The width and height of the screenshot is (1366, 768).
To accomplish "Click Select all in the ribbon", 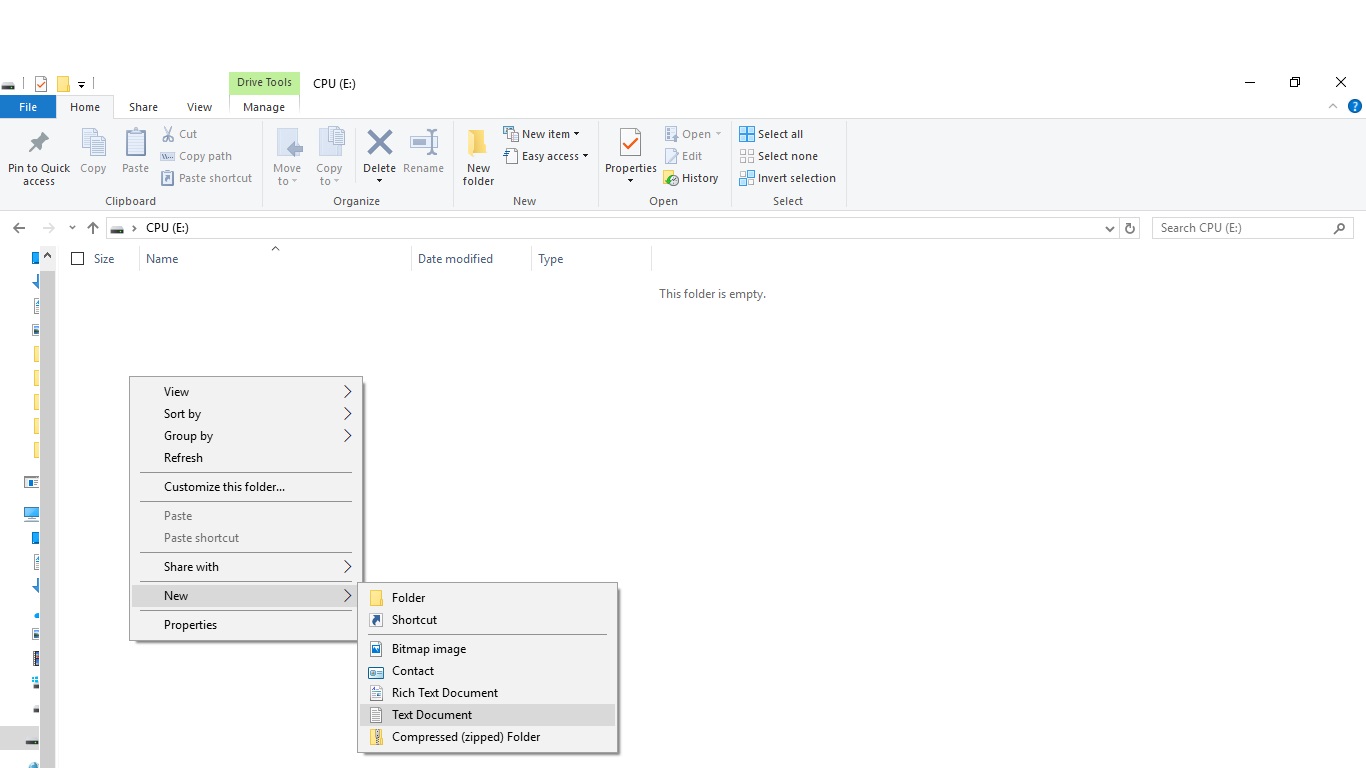I will [771, 134].
